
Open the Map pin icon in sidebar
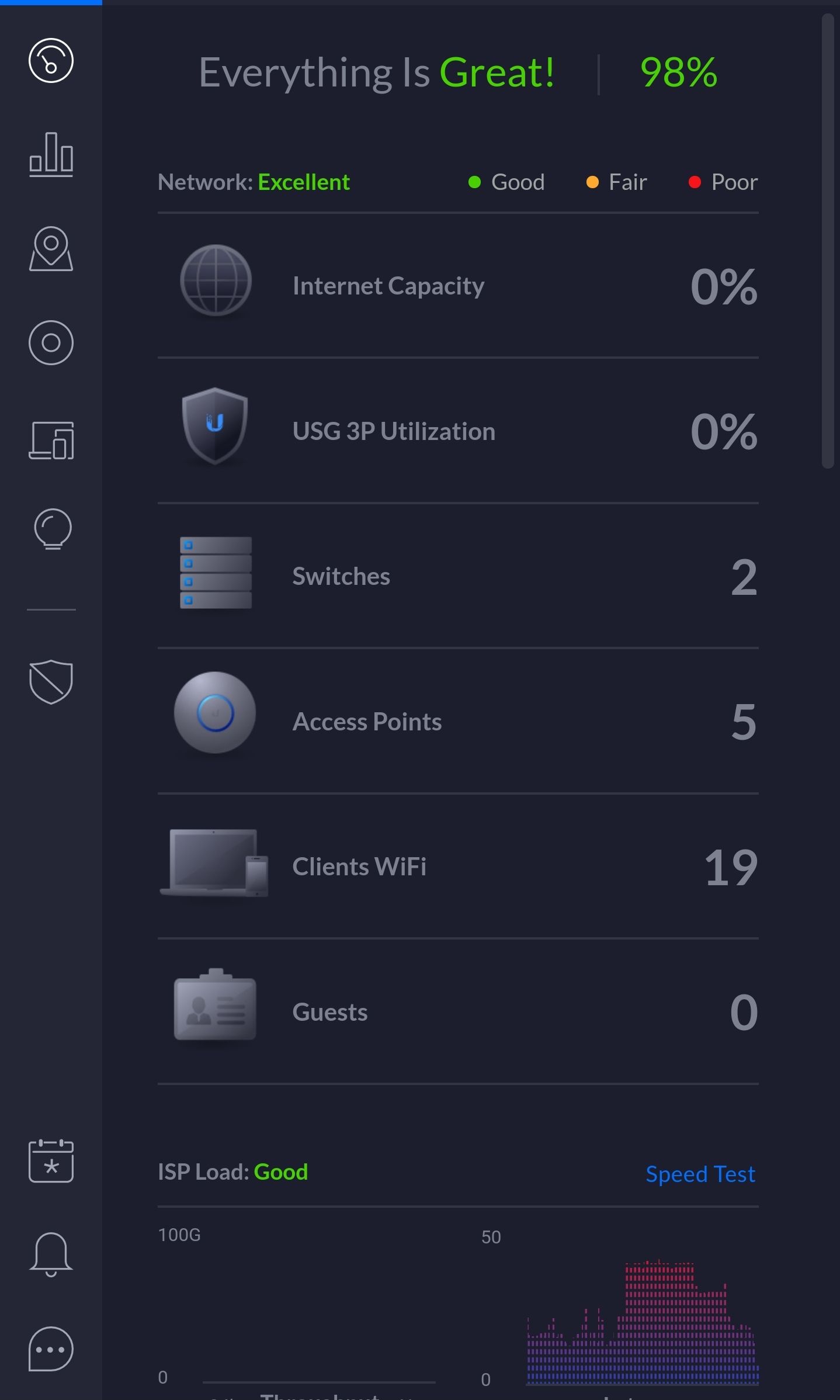[51, 249]
